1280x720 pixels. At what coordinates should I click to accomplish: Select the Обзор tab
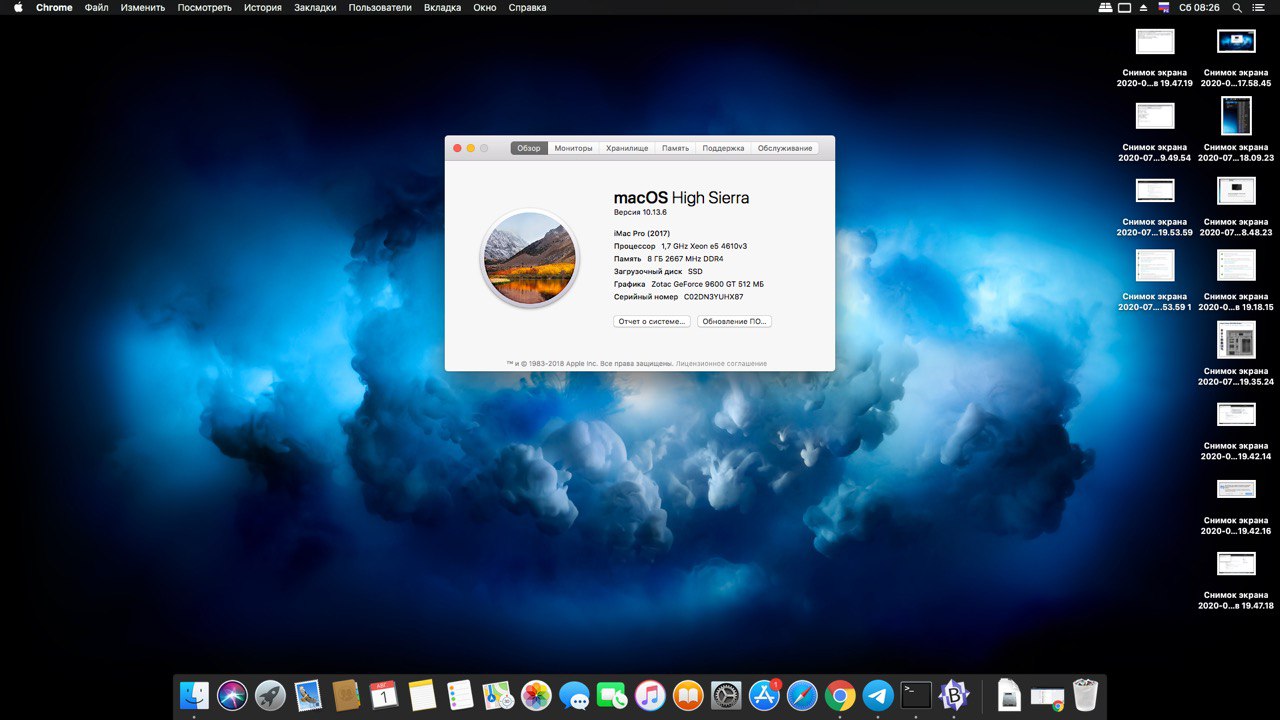[529, 148]
